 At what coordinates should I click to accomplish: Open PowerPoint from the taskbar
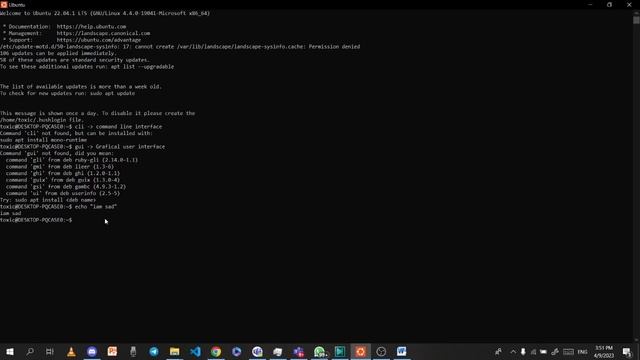(112, 351)
